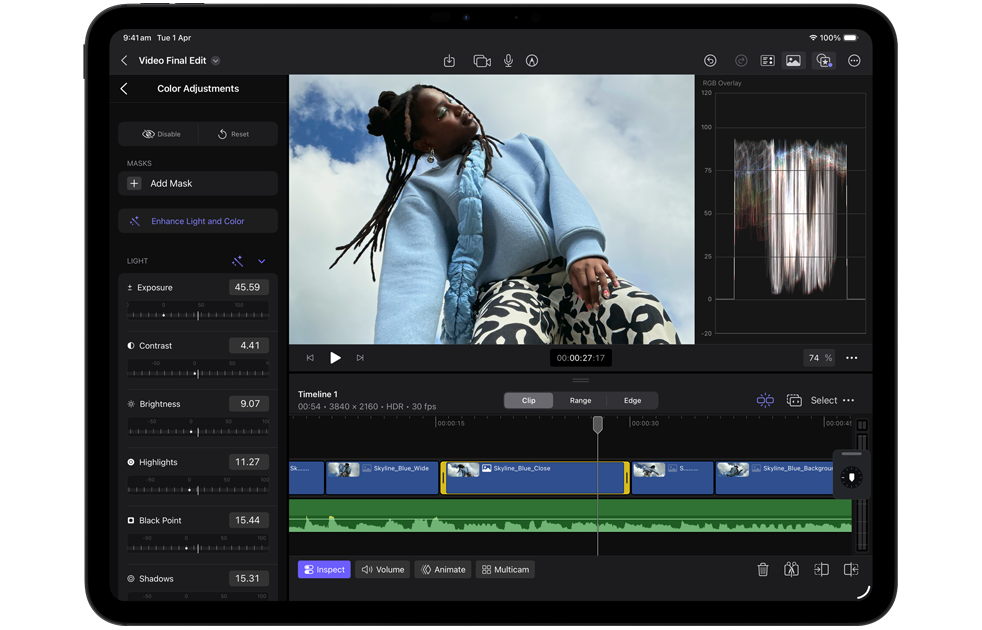
Task: Toggle the photo browser icon in toolbar
Action: tap(793, 61)
